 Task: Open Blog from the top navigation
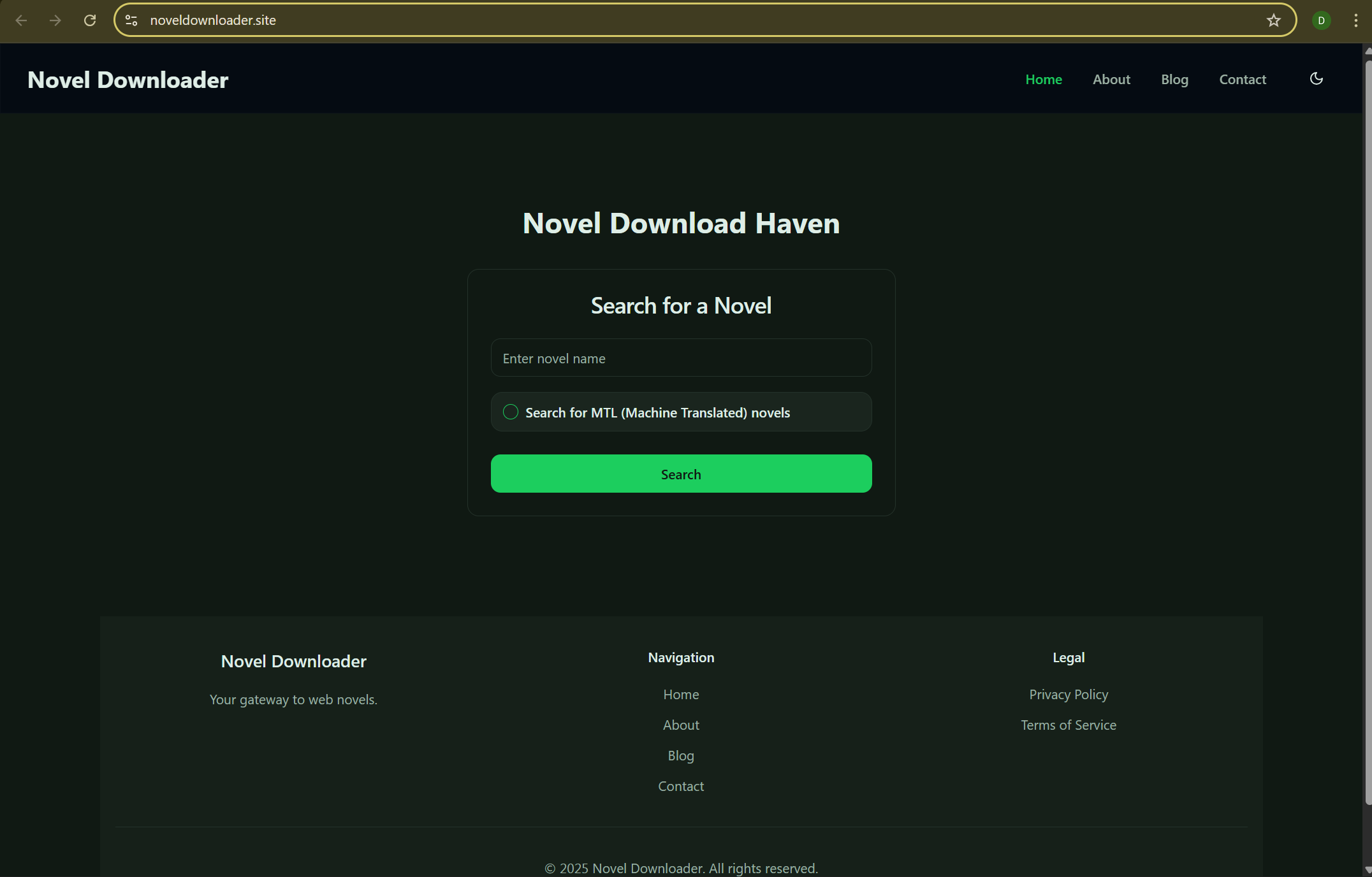click(1174, 79)
